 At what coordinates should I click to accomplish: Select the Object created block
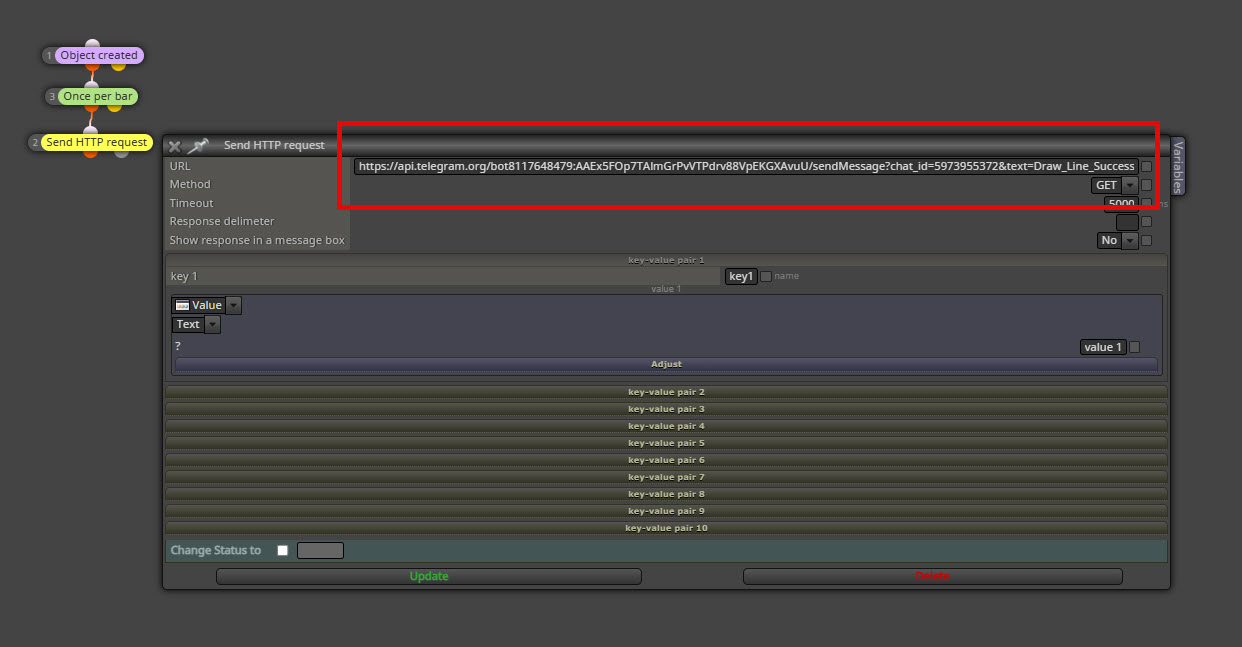point(99,56)
